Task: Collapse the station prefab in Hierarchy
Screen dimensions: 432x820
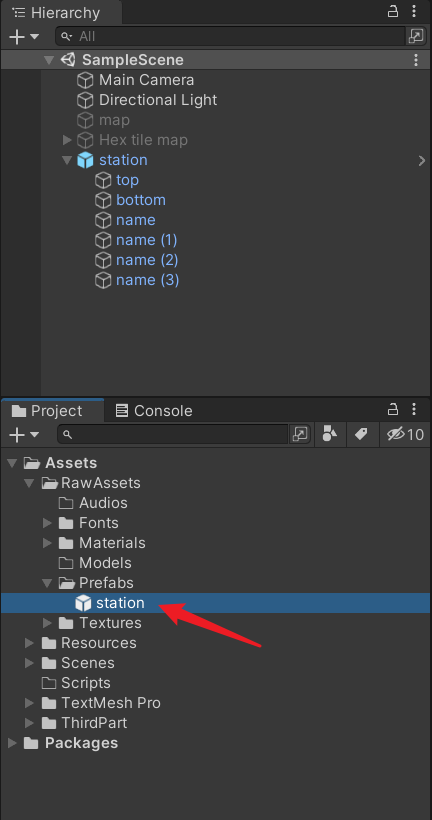Action: [67, 160]
